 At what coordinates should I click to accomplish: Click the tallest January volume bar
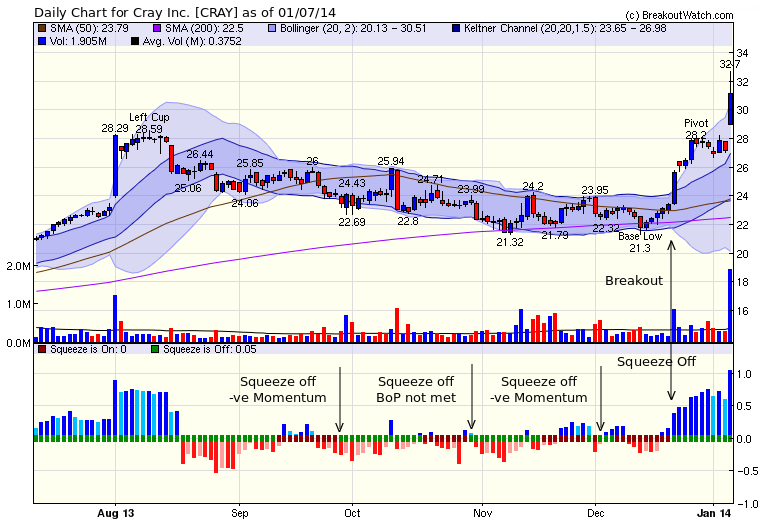tap(730, 306)
